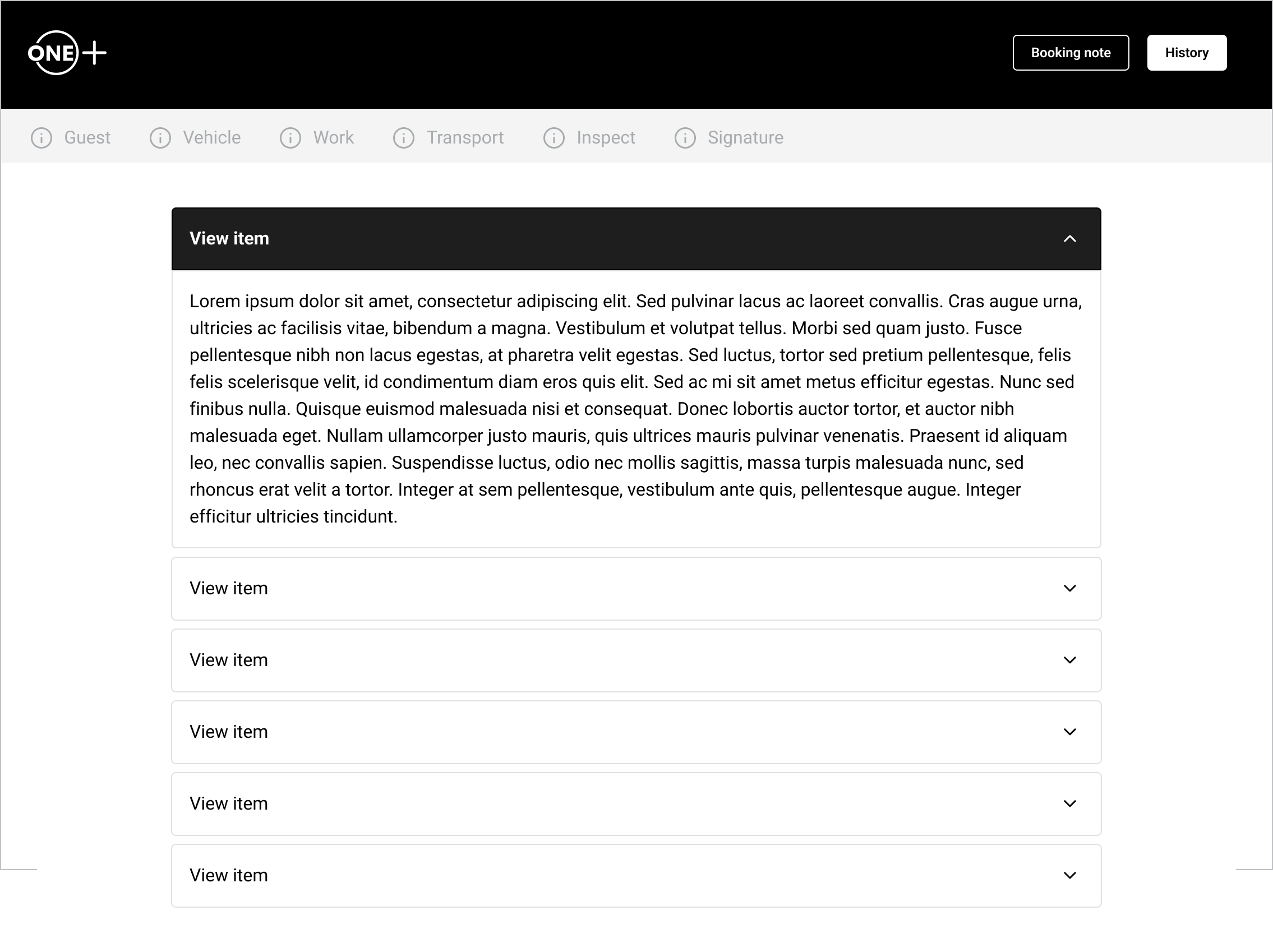Expand the third View item chevron
Image resolution: width=1273 pixels, height=952 pixels.
1069,660
